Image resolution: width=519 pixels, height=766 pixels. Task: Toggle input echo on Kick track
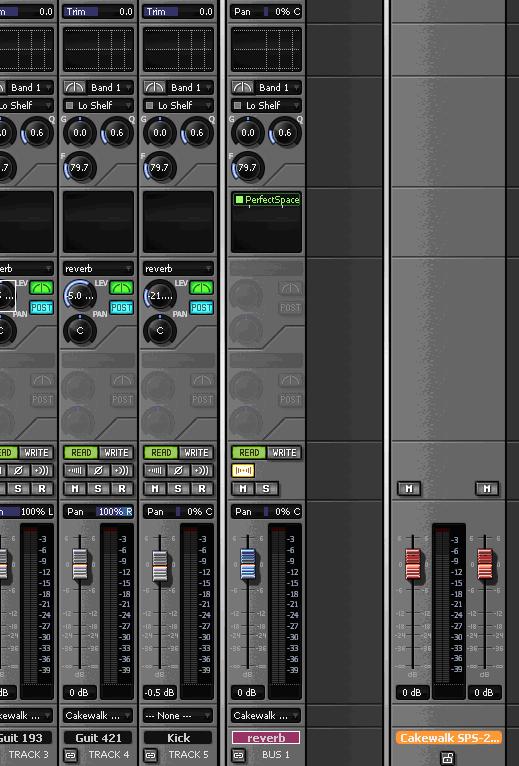pyautogui.click(x=201, y=470)
